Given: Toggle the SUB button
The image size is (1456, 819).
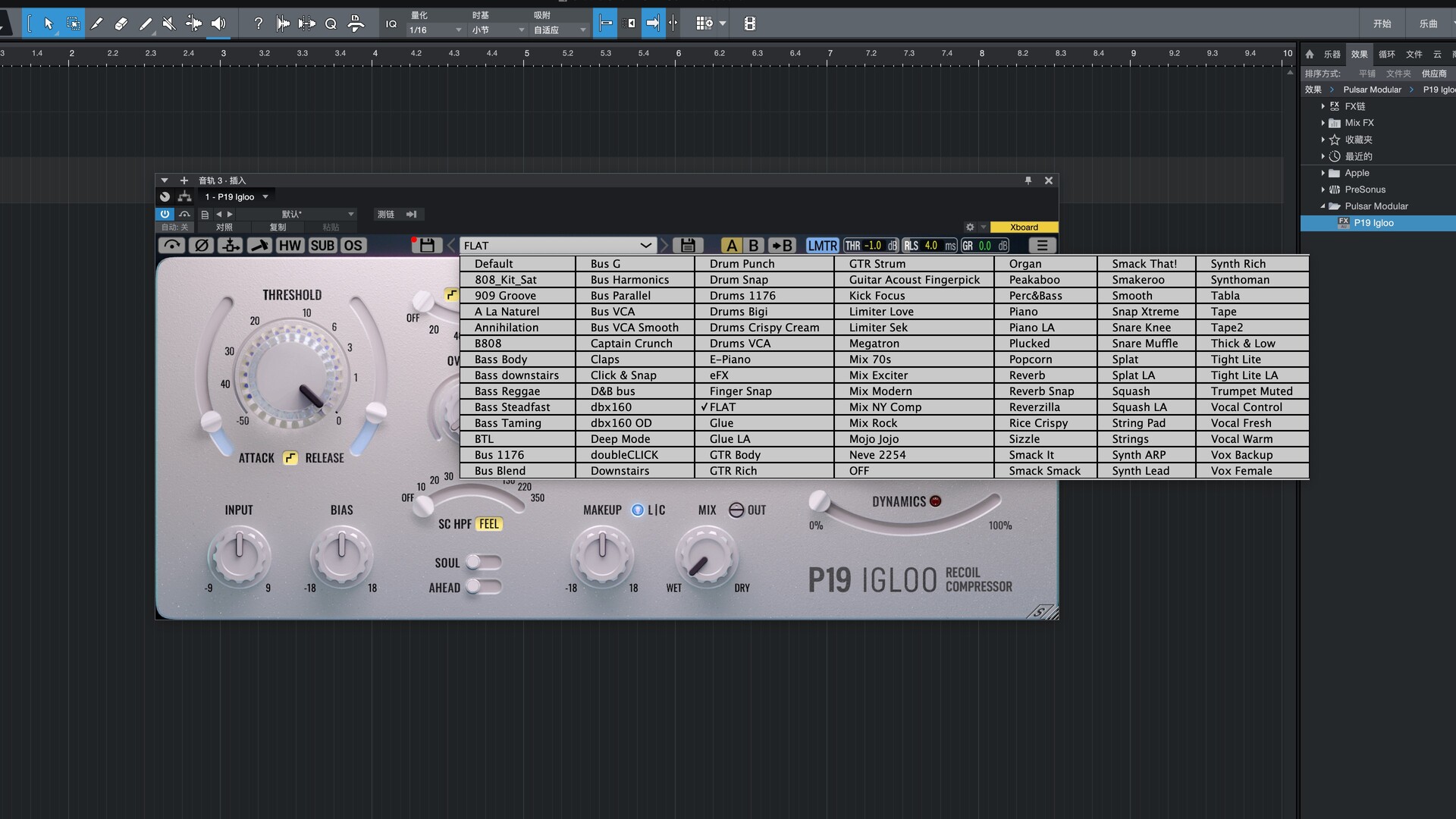Looking at the screenshot, I should 322,245.
